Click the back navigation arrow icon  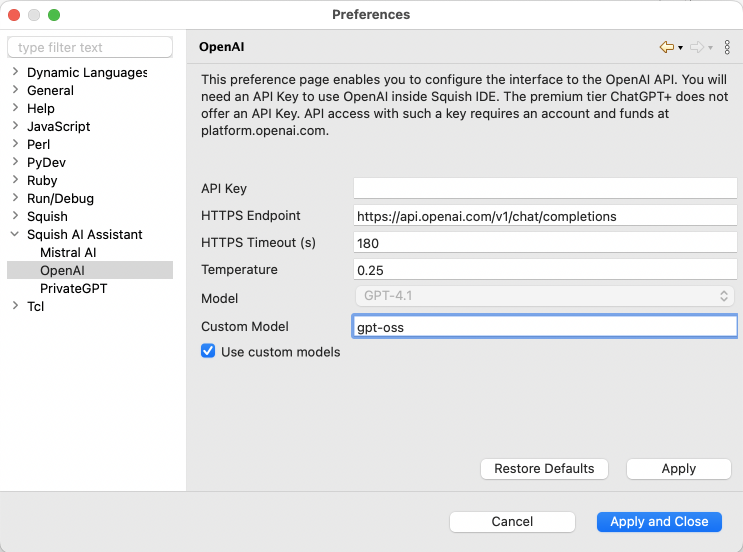pos(666,47)
